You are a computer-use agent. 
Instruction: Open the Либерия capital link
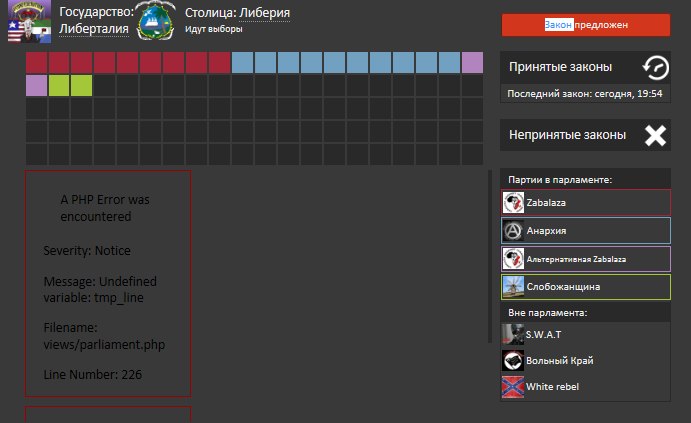point(264,13)
